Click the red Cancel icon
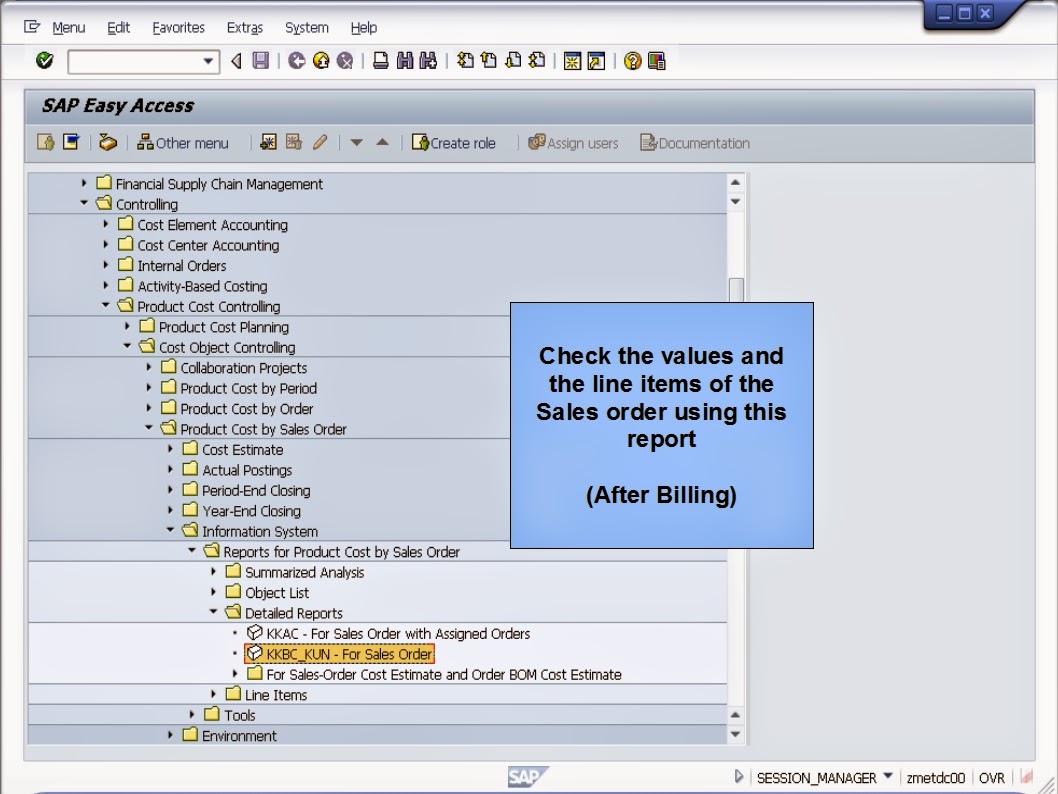Viewport: 1058px width, 794px height. 345,61
